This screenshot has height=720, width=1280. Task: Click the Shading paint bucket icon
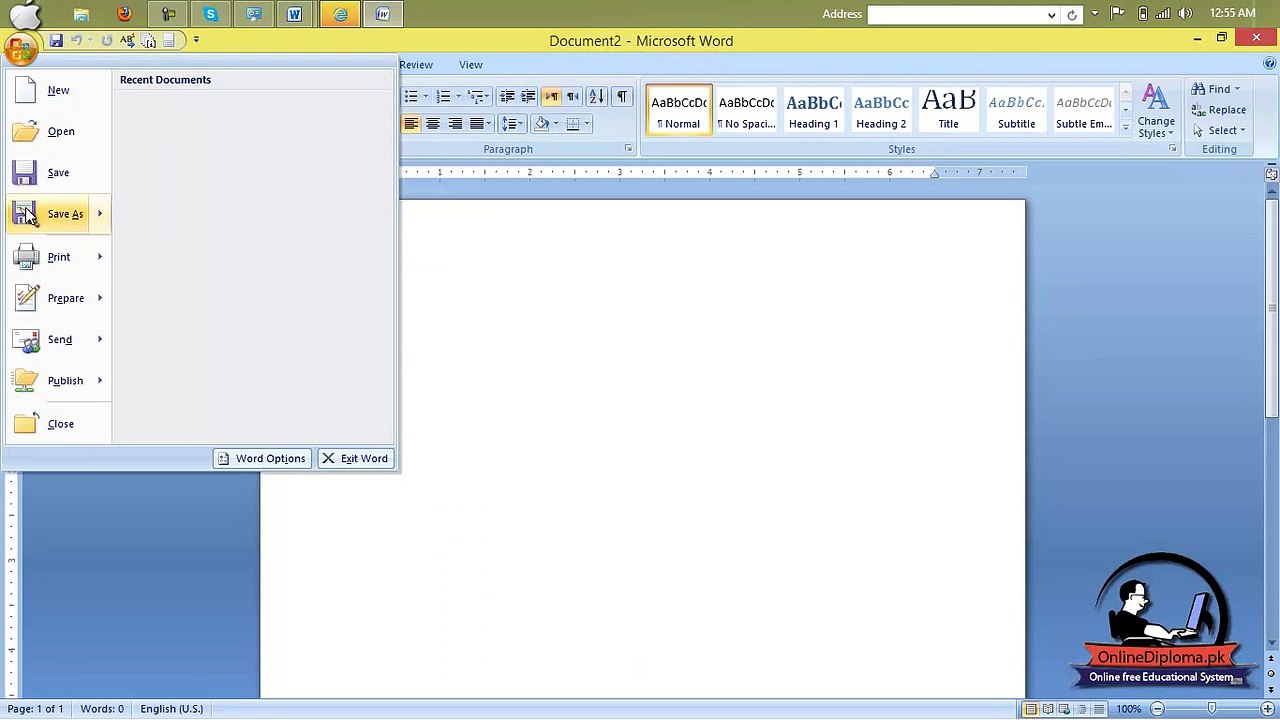[542, 124]
